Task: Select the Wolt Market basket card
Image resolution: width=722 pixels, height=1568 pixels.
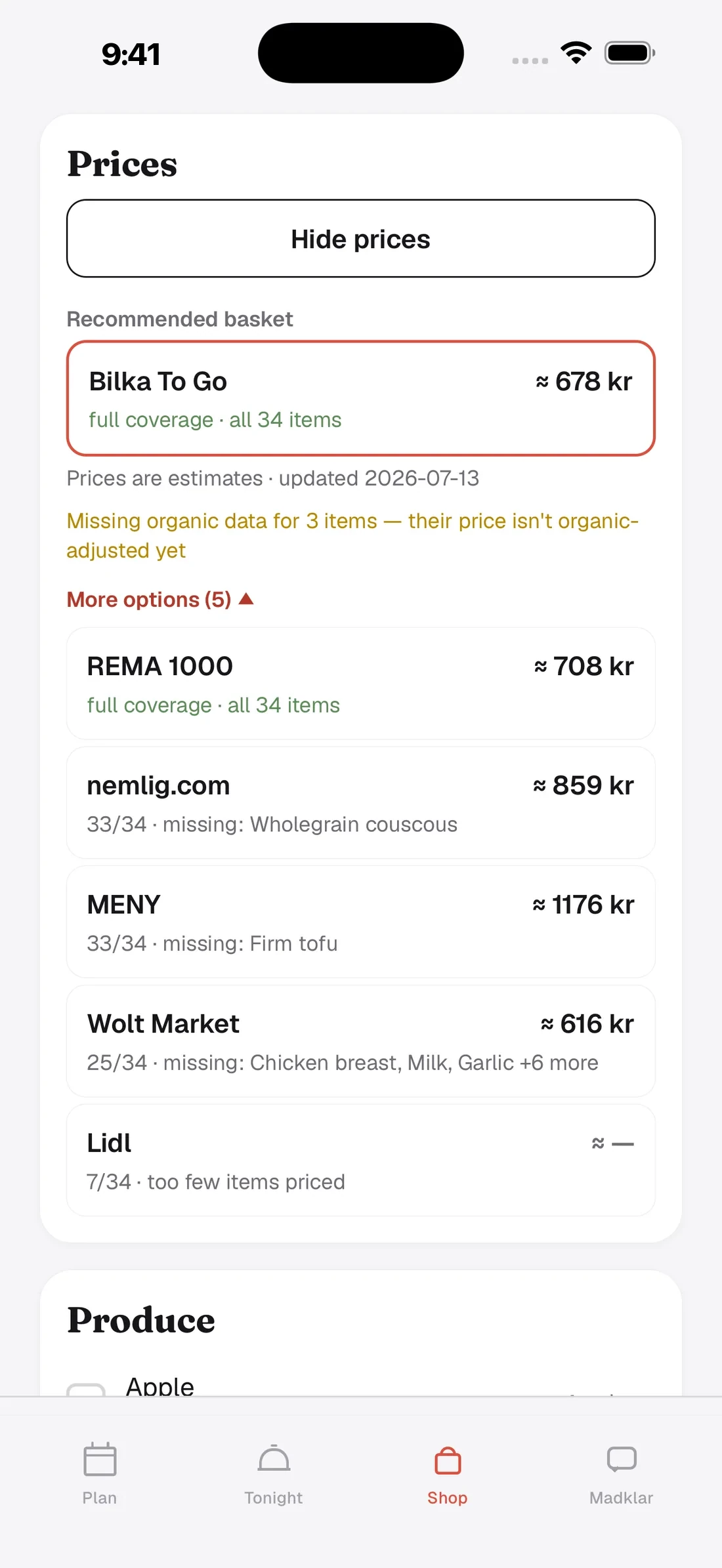Action: point(361,1041)
